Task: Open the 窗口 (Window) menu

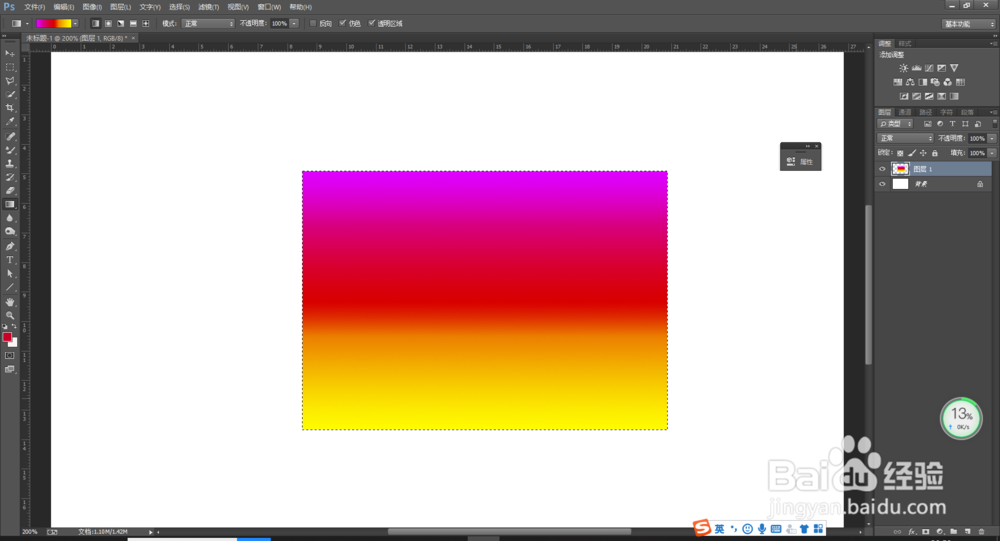Action: (269, 7)
